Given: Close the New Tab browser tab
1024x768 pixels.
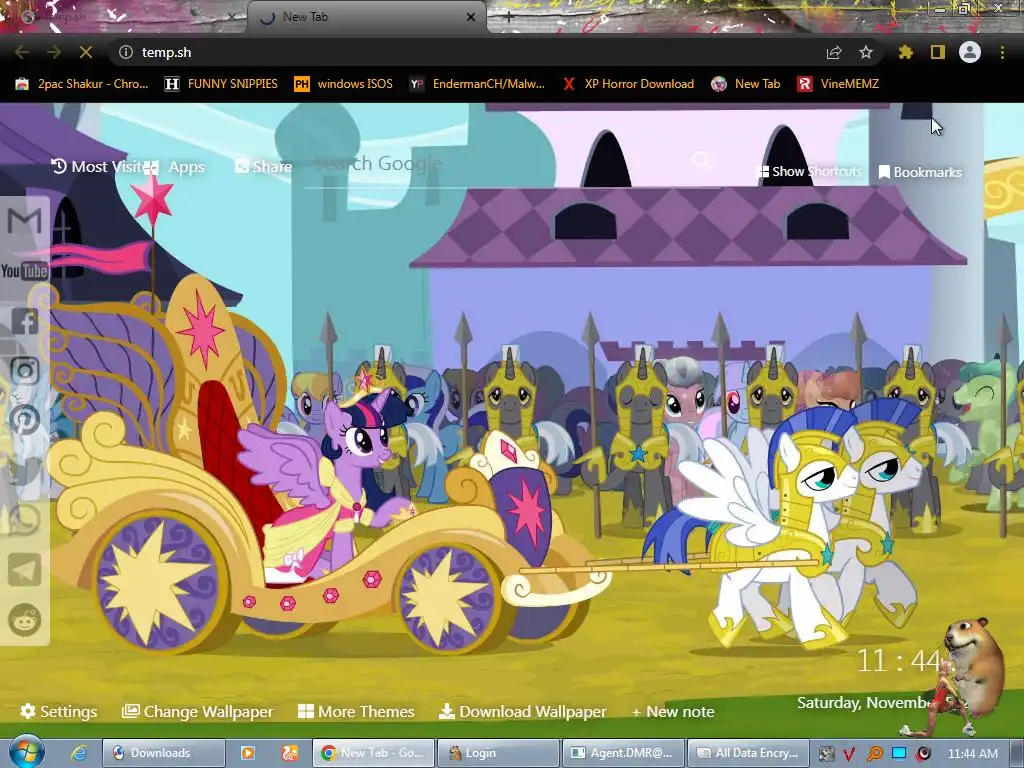Looking at the screenshot, I should [471, 17].
